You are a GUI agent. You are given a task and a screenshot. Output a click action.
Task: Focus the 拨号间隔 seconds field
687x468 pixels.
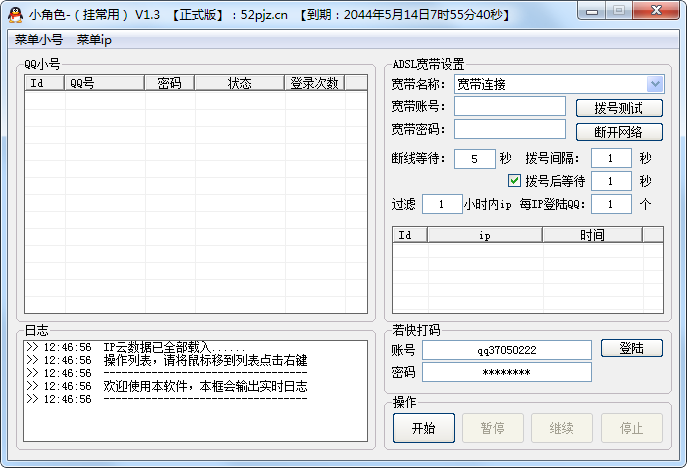pyautogui.click(x=610, y=158)
